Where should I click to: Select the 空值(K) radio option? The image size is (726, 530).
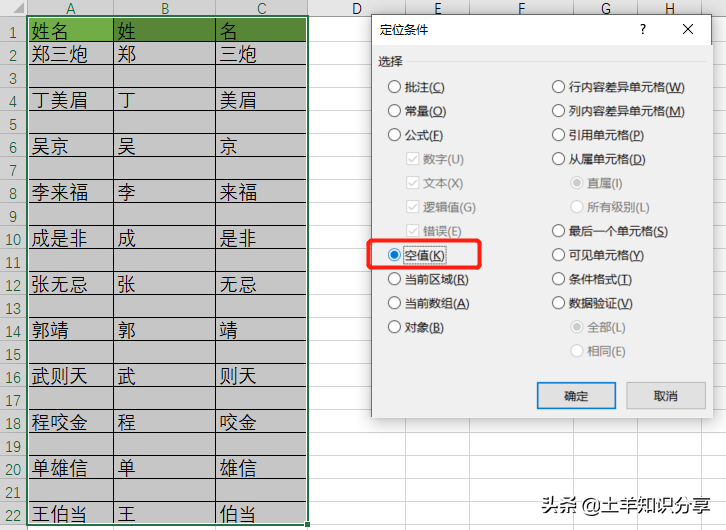tap(417, 255)
